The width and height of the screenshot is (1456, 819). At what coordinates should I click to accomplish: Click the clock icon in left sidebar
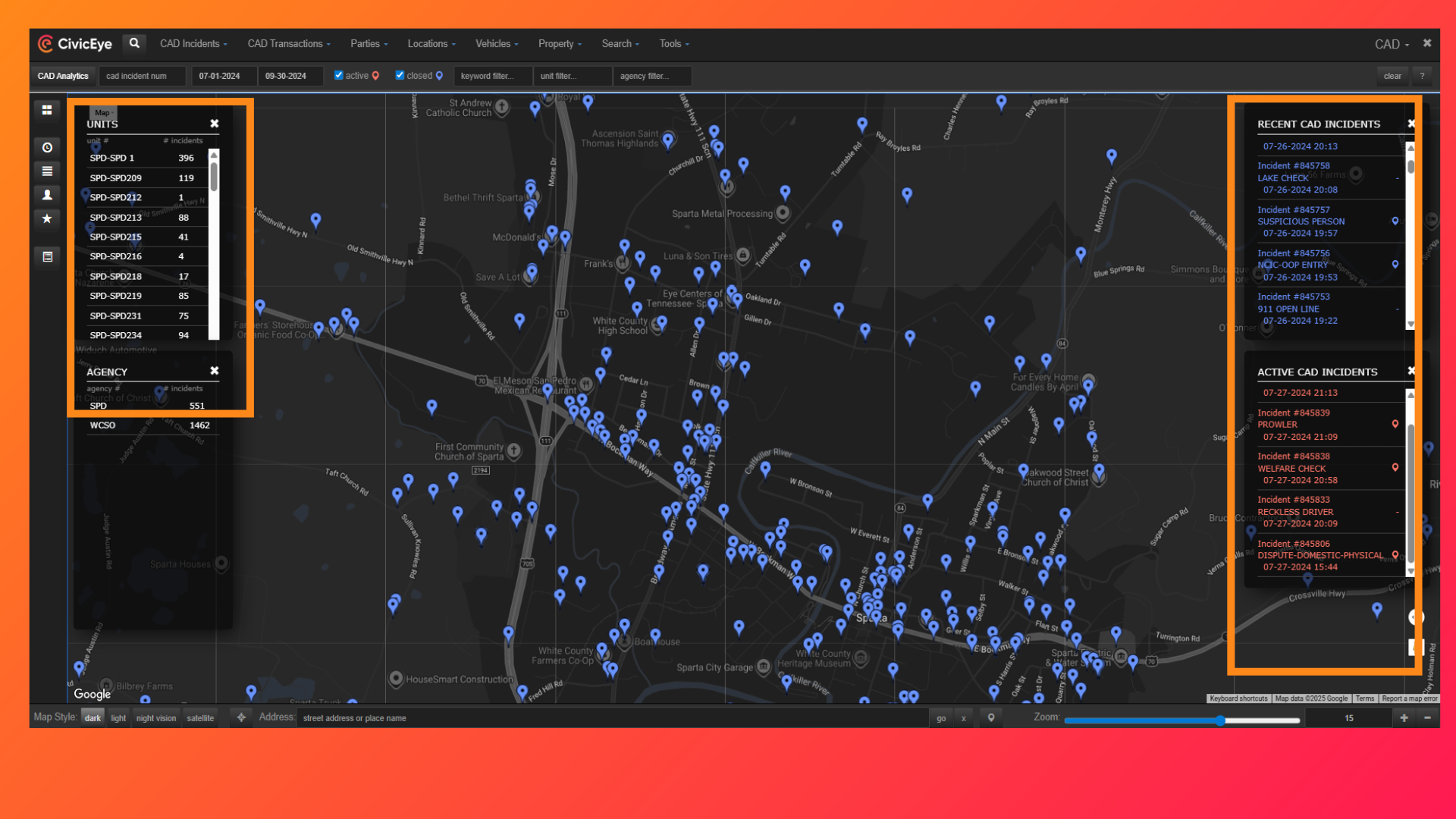pos(47,147)
